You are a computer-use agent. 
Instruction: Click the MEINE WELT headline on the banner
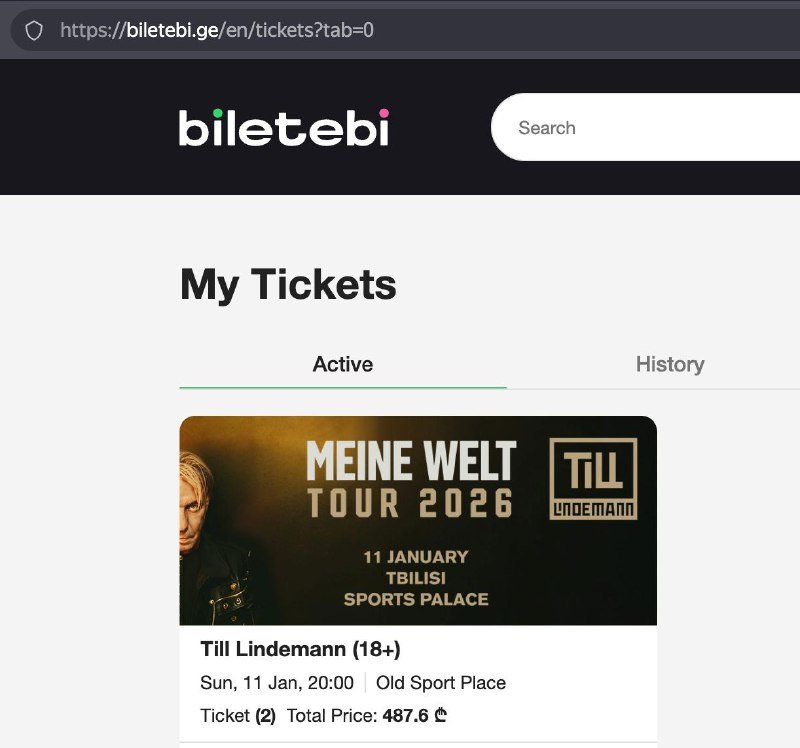[411, 461]
